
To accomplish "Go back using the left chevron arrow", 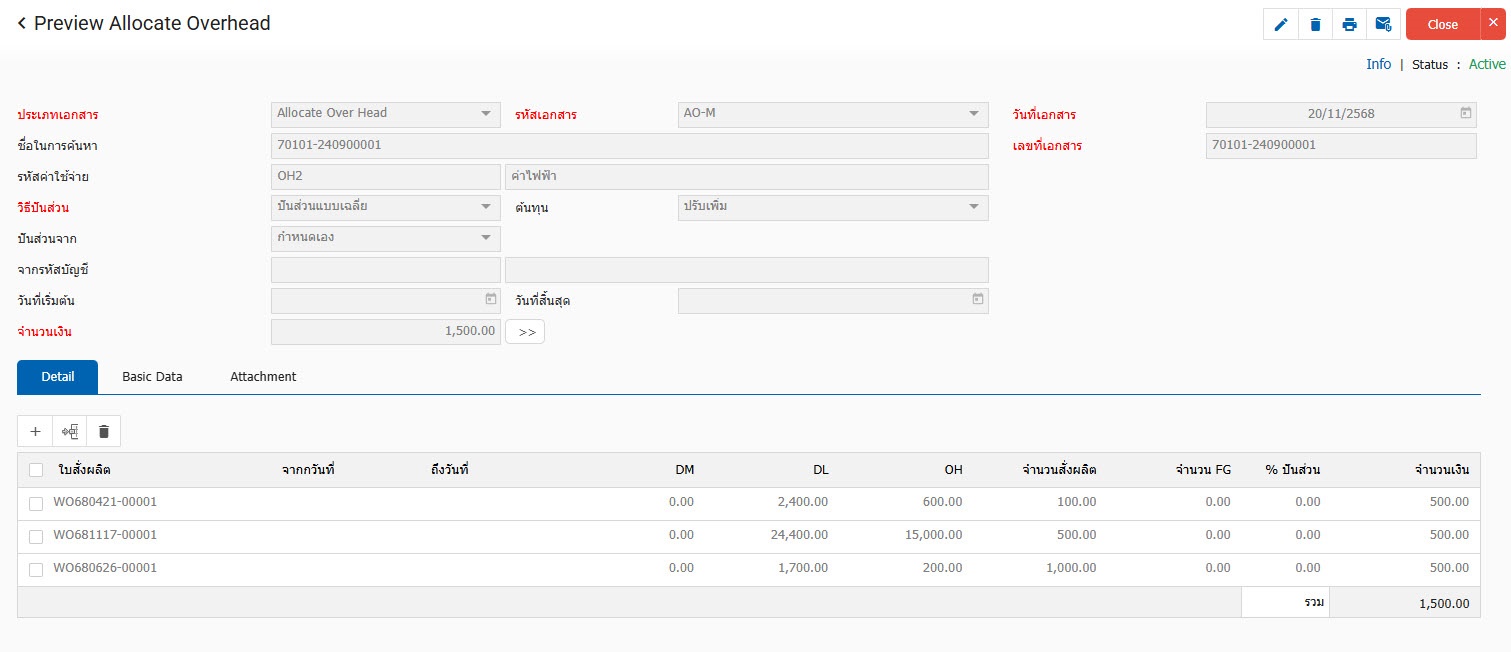I will [22, 23].
